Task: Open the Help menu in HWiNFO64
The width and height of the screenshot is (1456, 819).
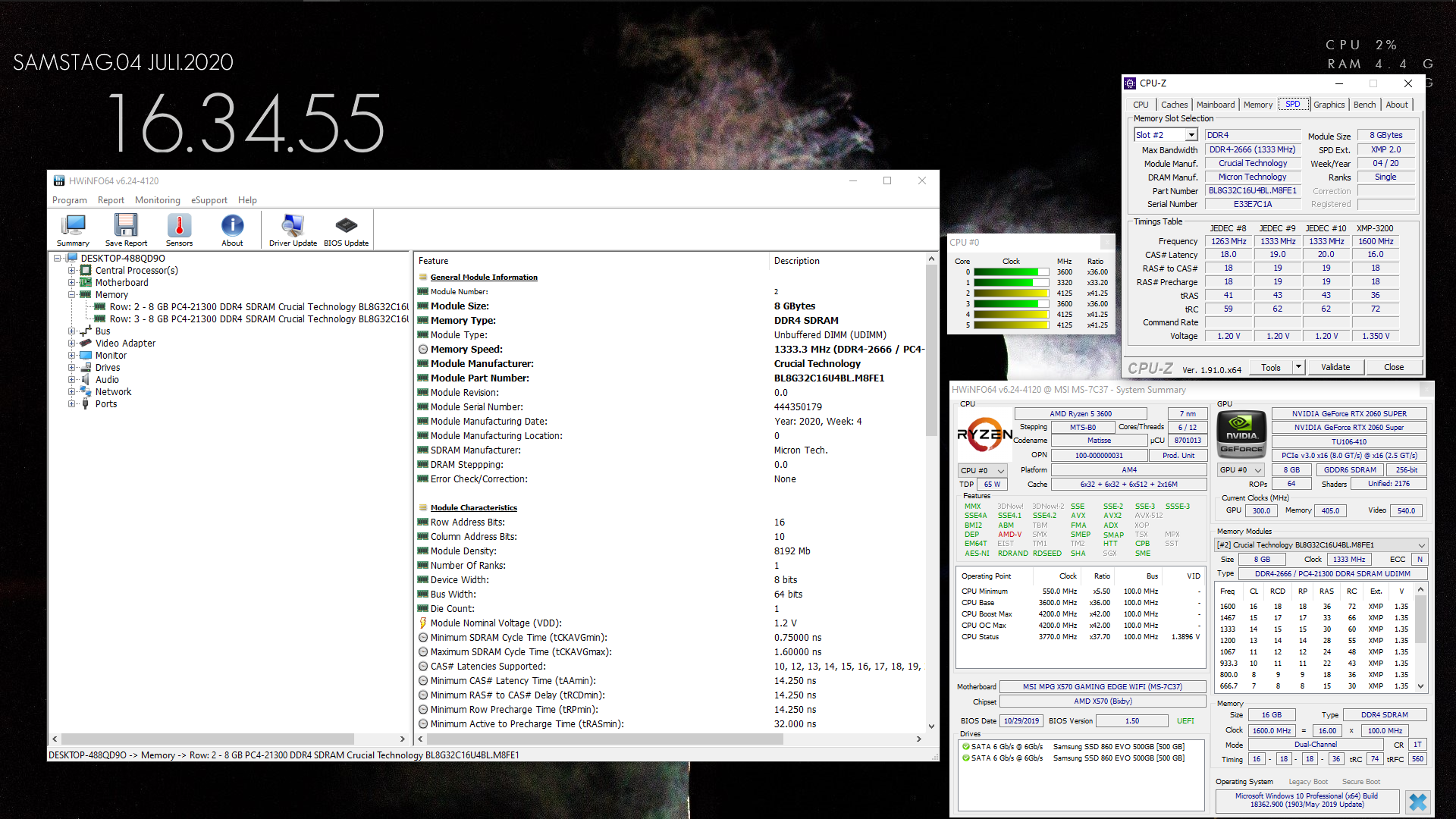Action: (x=247, y=200)
